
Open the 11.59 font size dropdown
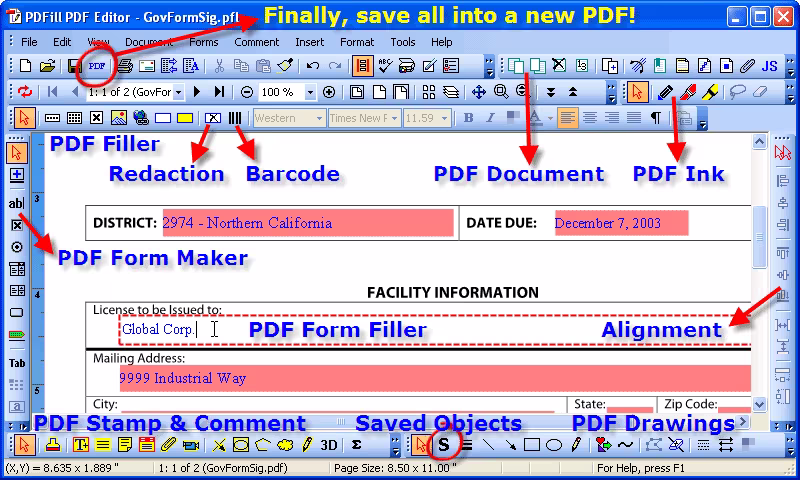[x=444, y=118]
